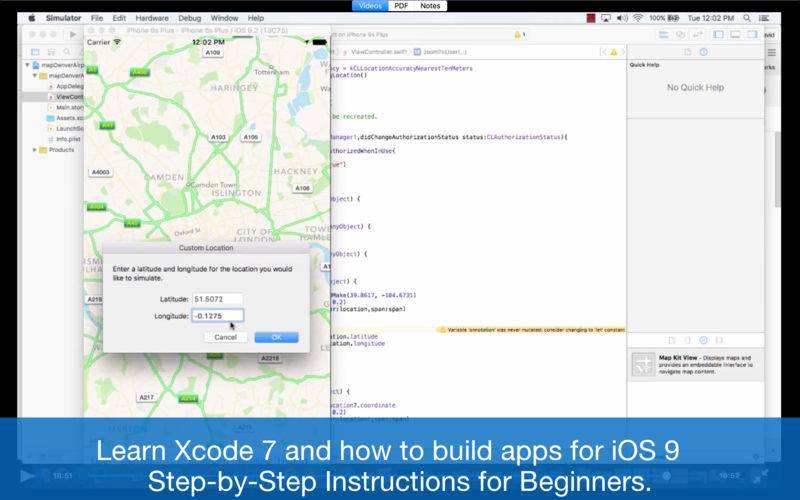Collapse the mapDenverA group folder
This screenshot has height=500, width=800.
click(x=35, y=76)
